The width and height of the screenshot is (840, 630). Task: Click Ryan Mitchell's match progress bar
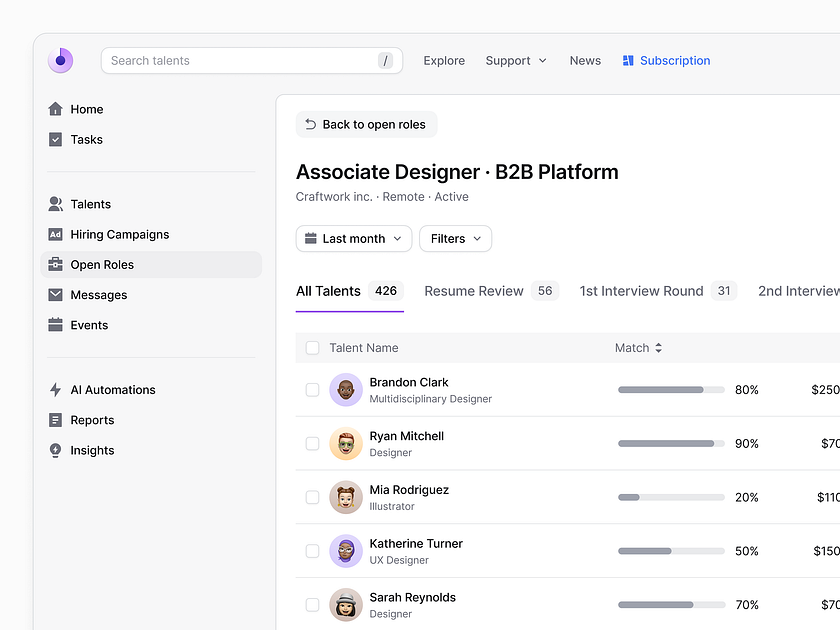click(670, 443)
